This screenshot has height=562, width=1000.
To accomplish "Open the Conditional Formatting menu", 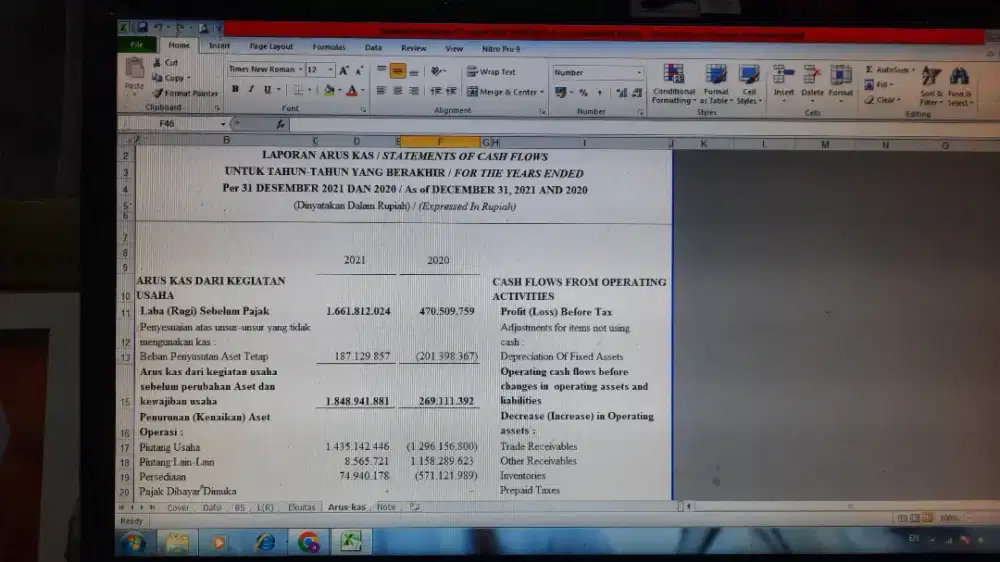I will (673, 84).
